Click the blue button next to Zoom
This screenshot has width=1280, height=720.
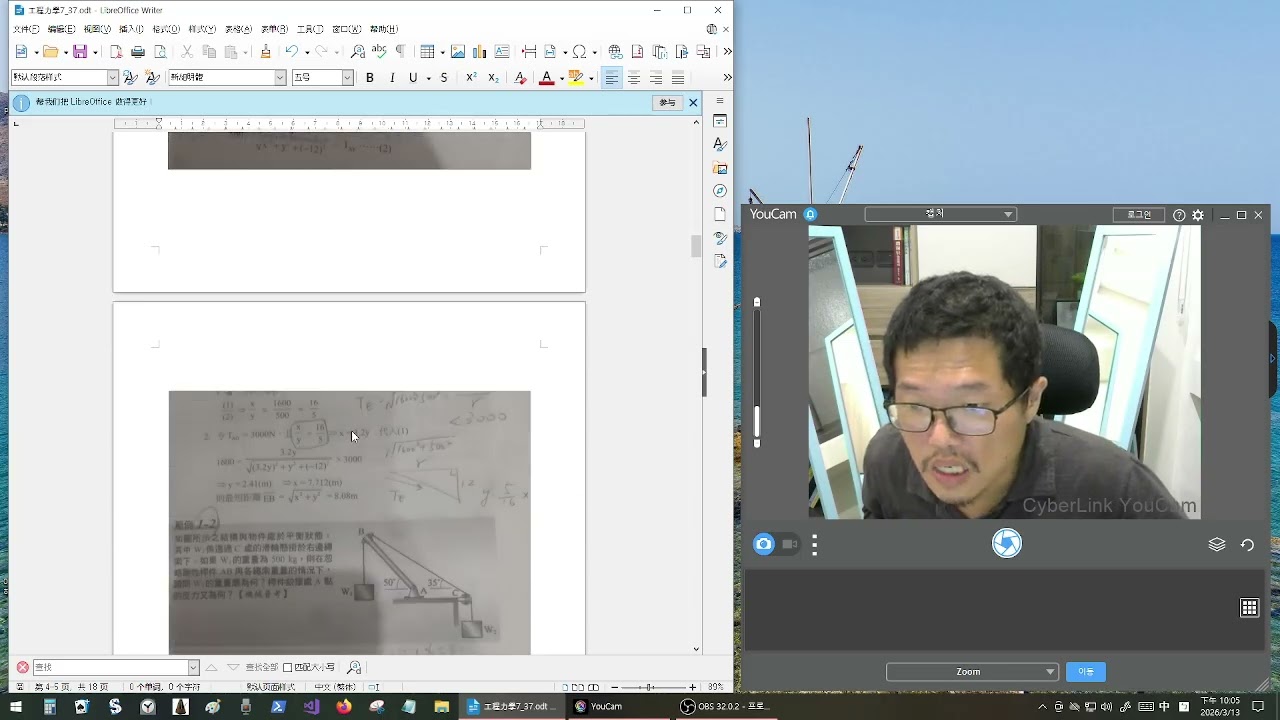coord(1086,672)
